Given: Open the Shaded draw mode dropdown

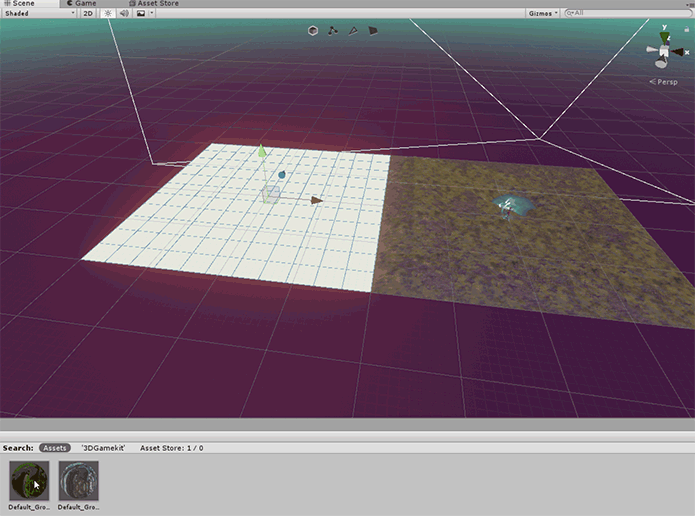Looking at the screenshot, I should tap(38, 14).
